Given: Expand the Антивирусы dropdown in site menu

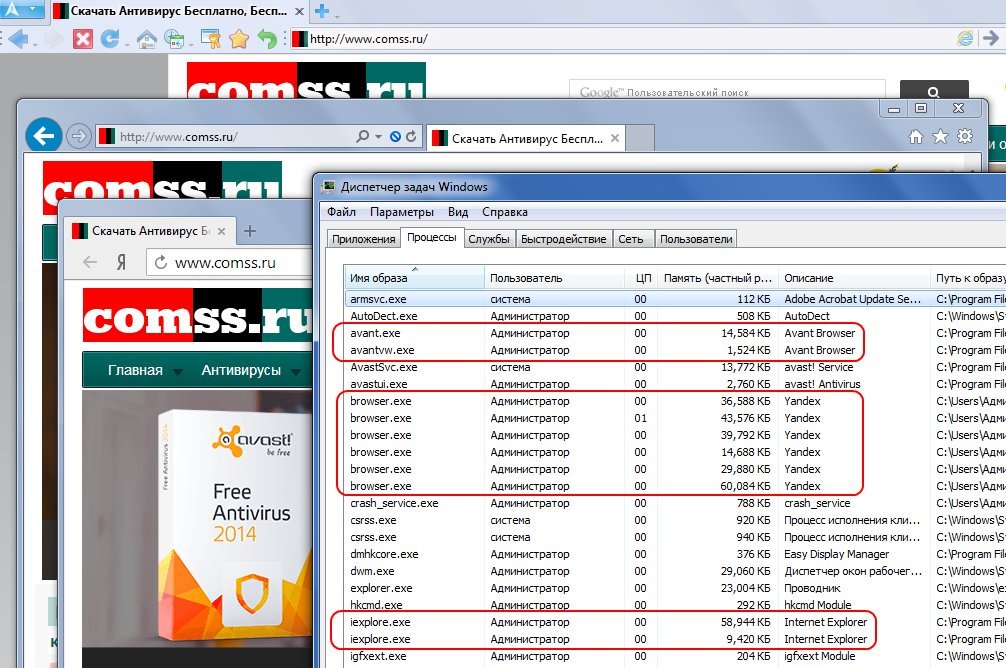Looking at the screenshot, I should tap(247, 370).
